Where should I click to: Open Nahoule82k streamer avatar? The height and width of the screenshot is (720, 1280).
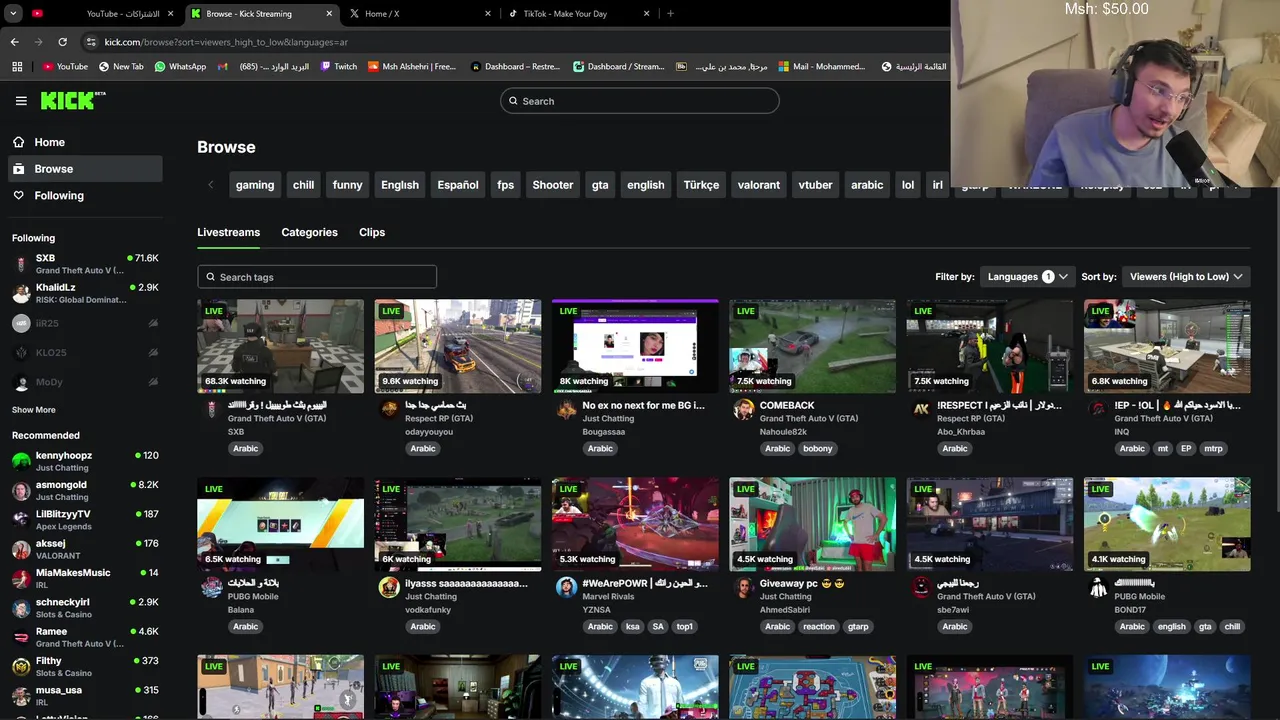[743, 410]
